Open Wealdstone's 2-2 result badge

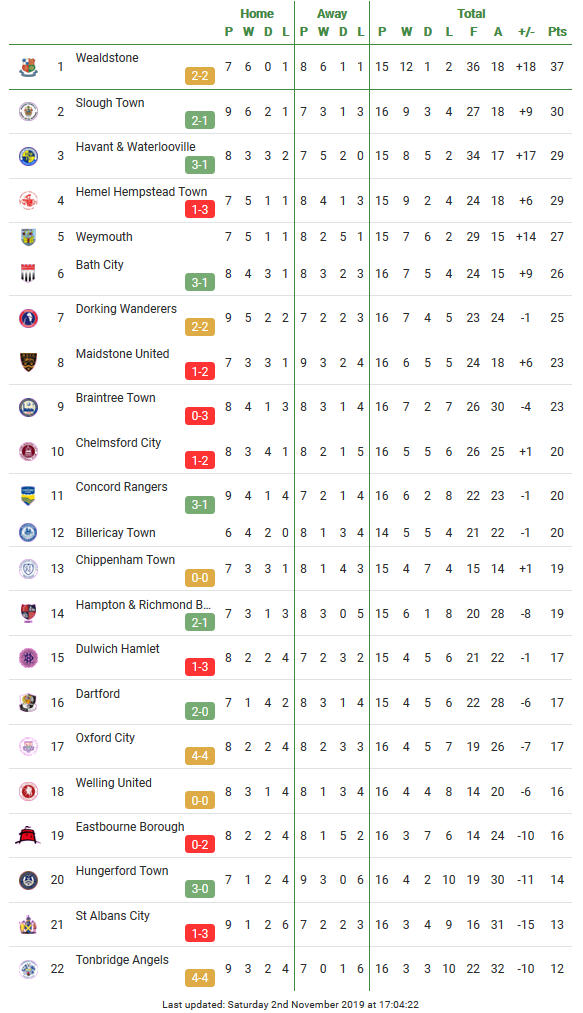[x=200, y=76]
